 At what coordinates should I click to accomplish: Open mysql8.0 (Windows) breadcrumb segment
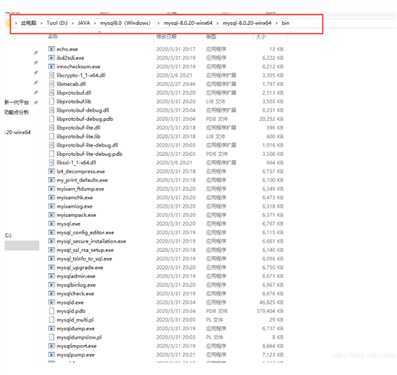[125, 23]
